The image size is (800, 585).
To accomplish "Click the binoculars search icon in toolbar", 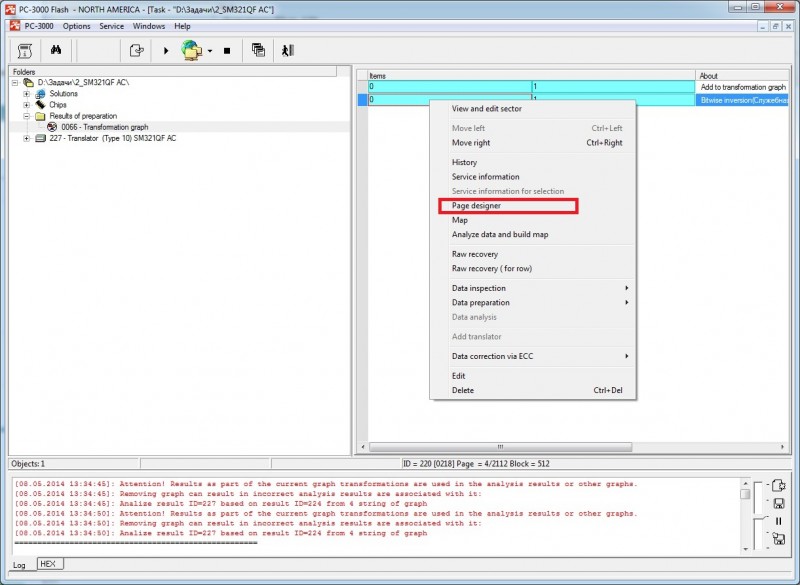I will coord(57,50).
